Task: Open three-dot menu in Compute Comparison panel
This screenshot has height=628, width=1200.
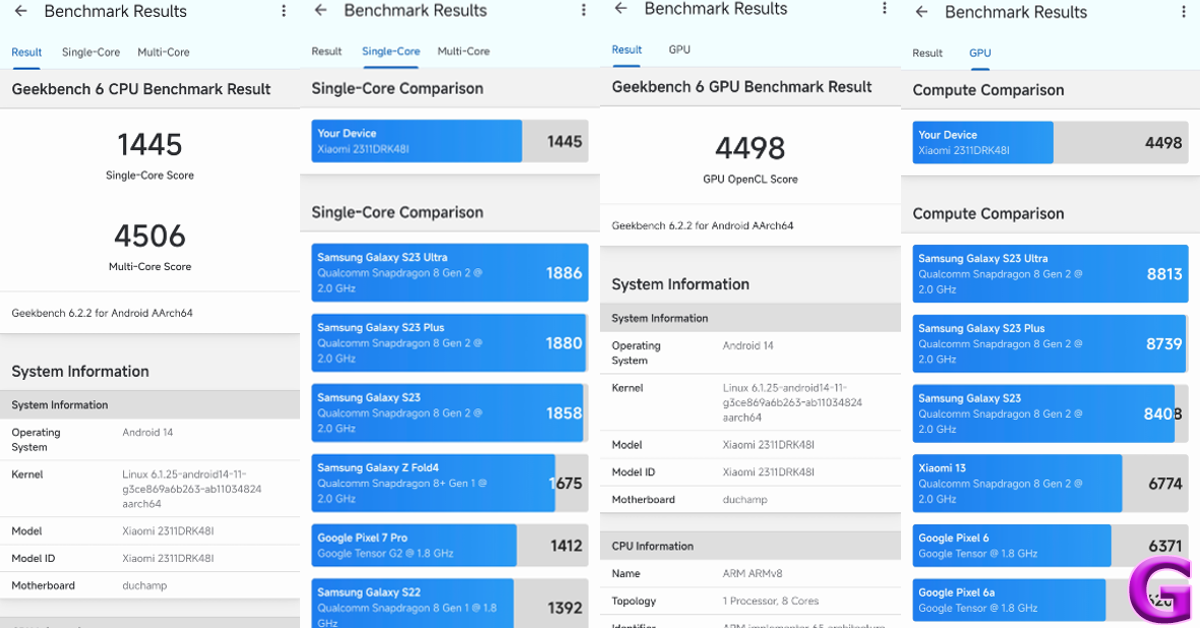Action: [1185, 12]
